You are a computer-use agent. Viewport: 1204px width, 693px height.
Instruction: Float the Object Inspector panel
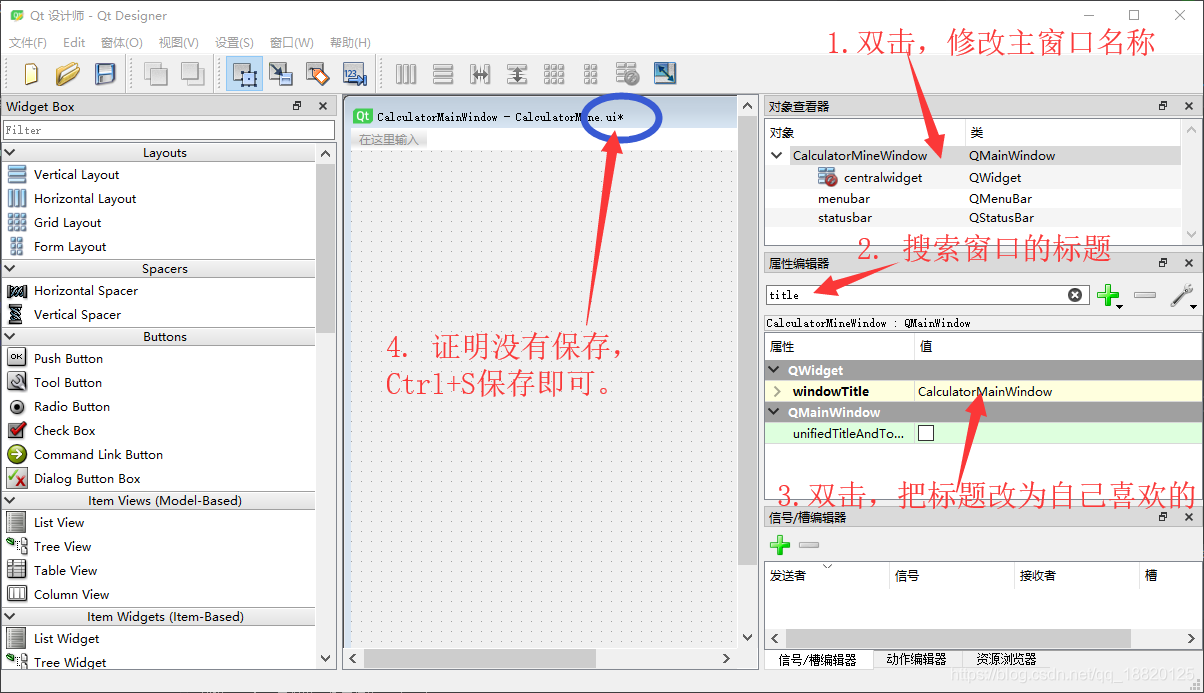[x=1163, y=106]
